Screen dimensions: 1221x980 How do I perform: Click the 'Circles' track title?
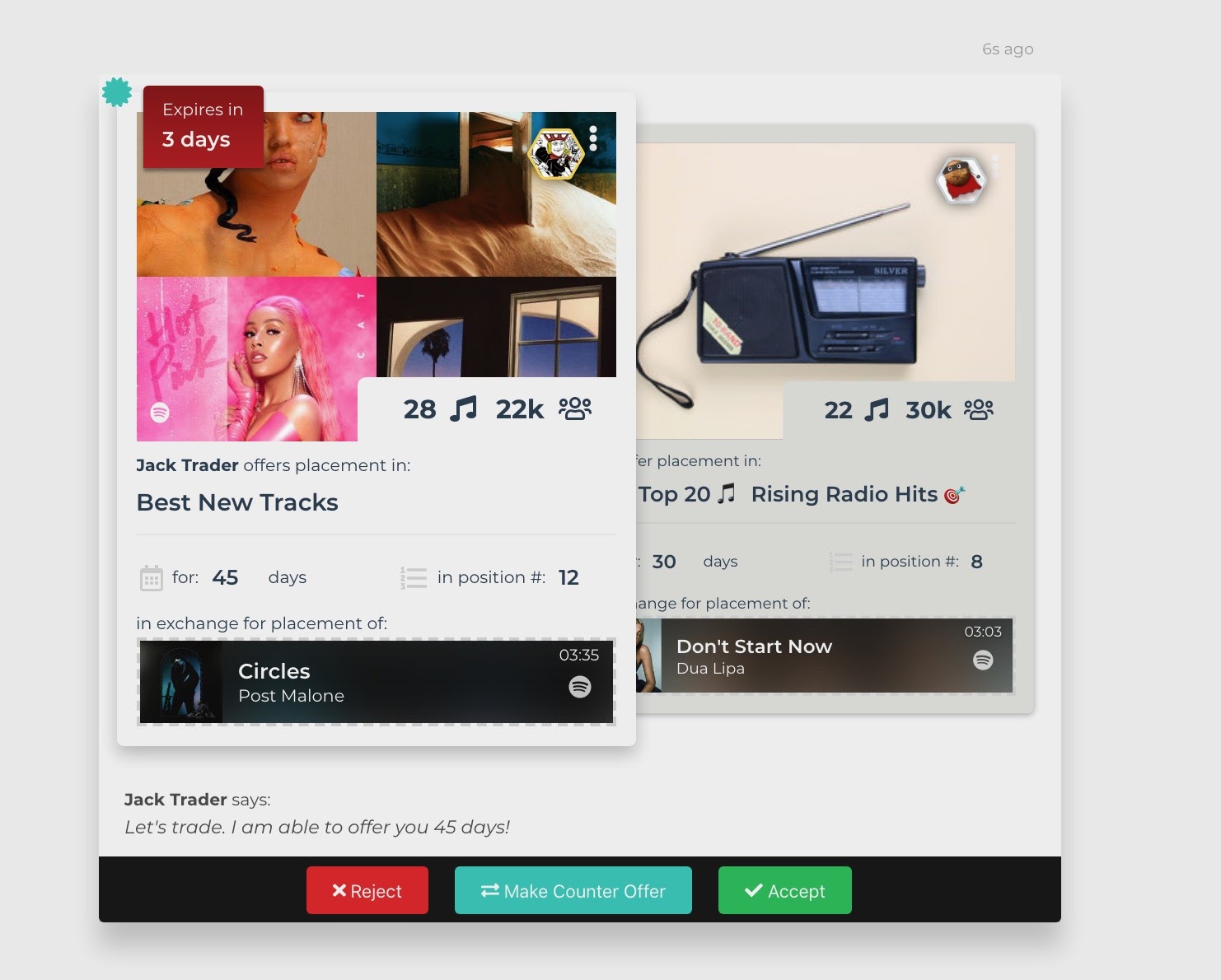274,671
